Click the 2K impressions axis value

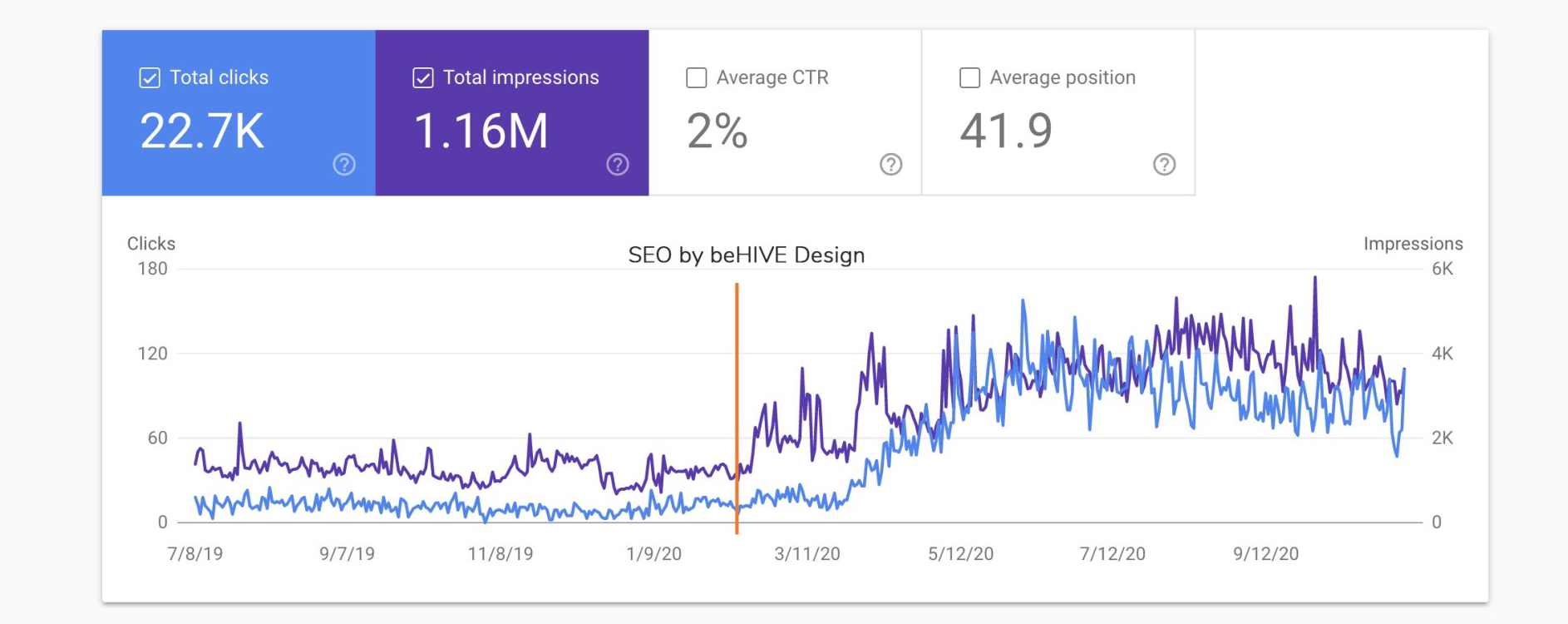[x=1442, y=438]
